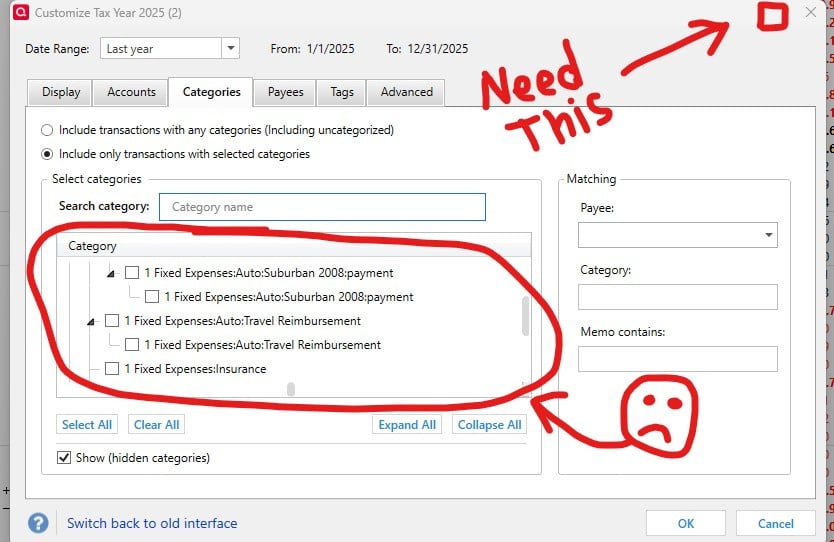Collapse the 'Auto:Travel Reimbursement' tree node
834x542 pixels.
pyautogui.click(x=91, y=321)
